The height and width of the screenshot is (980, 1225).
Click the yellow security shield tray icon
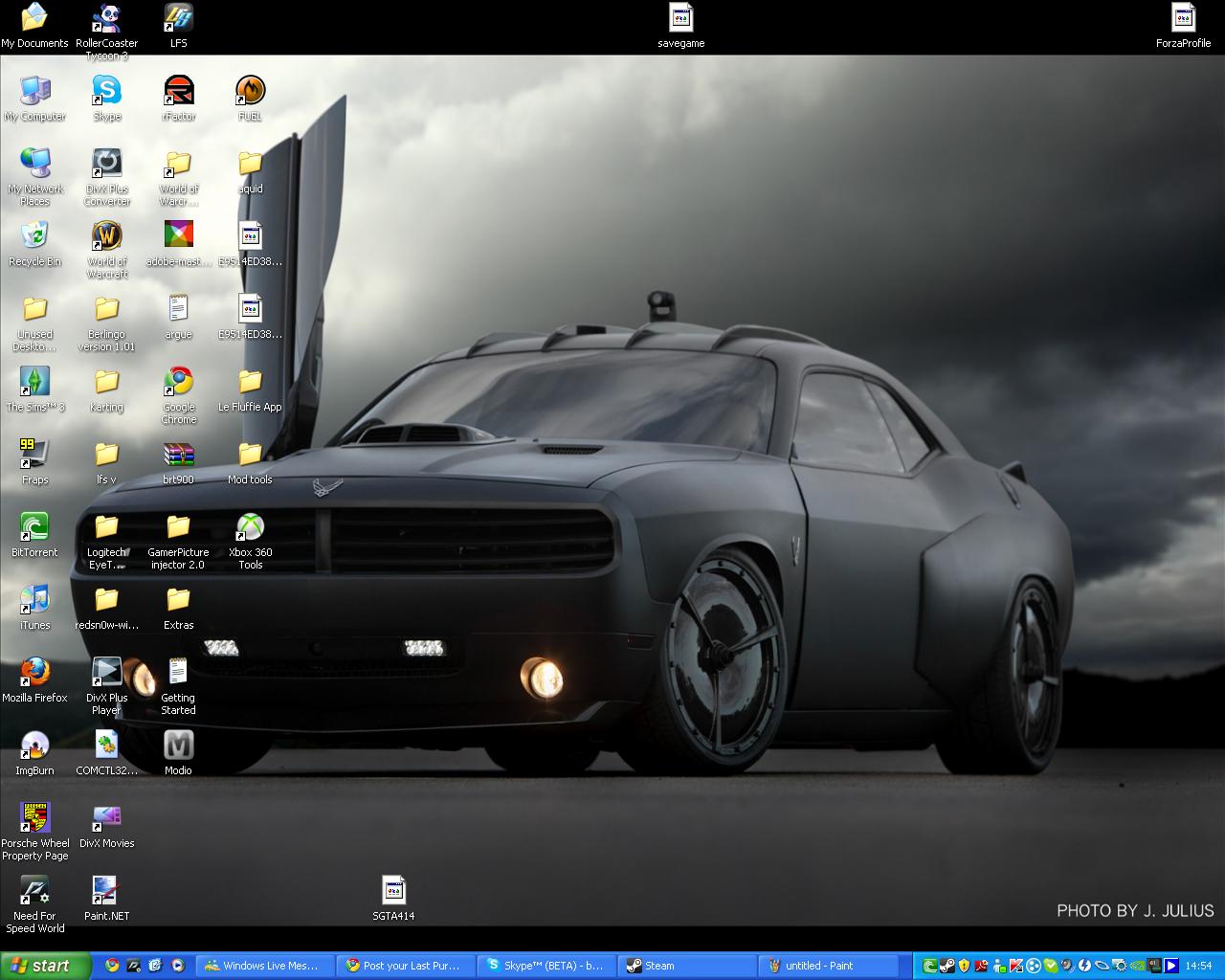tap(964, 966)
